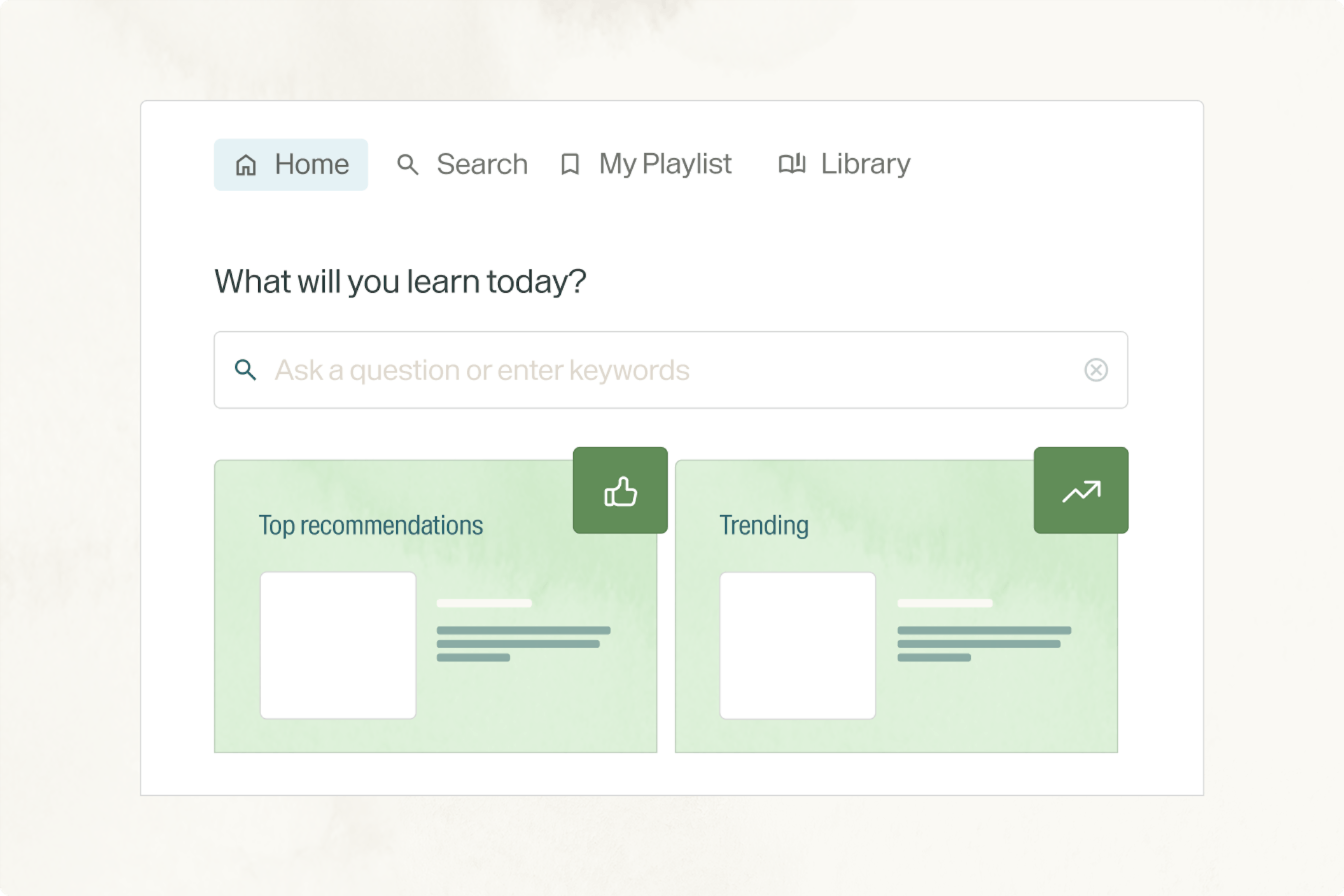Click the home icon in navigation
Image resolution: width=1344 pixels, height=896 pixels.
click(246, 164)
